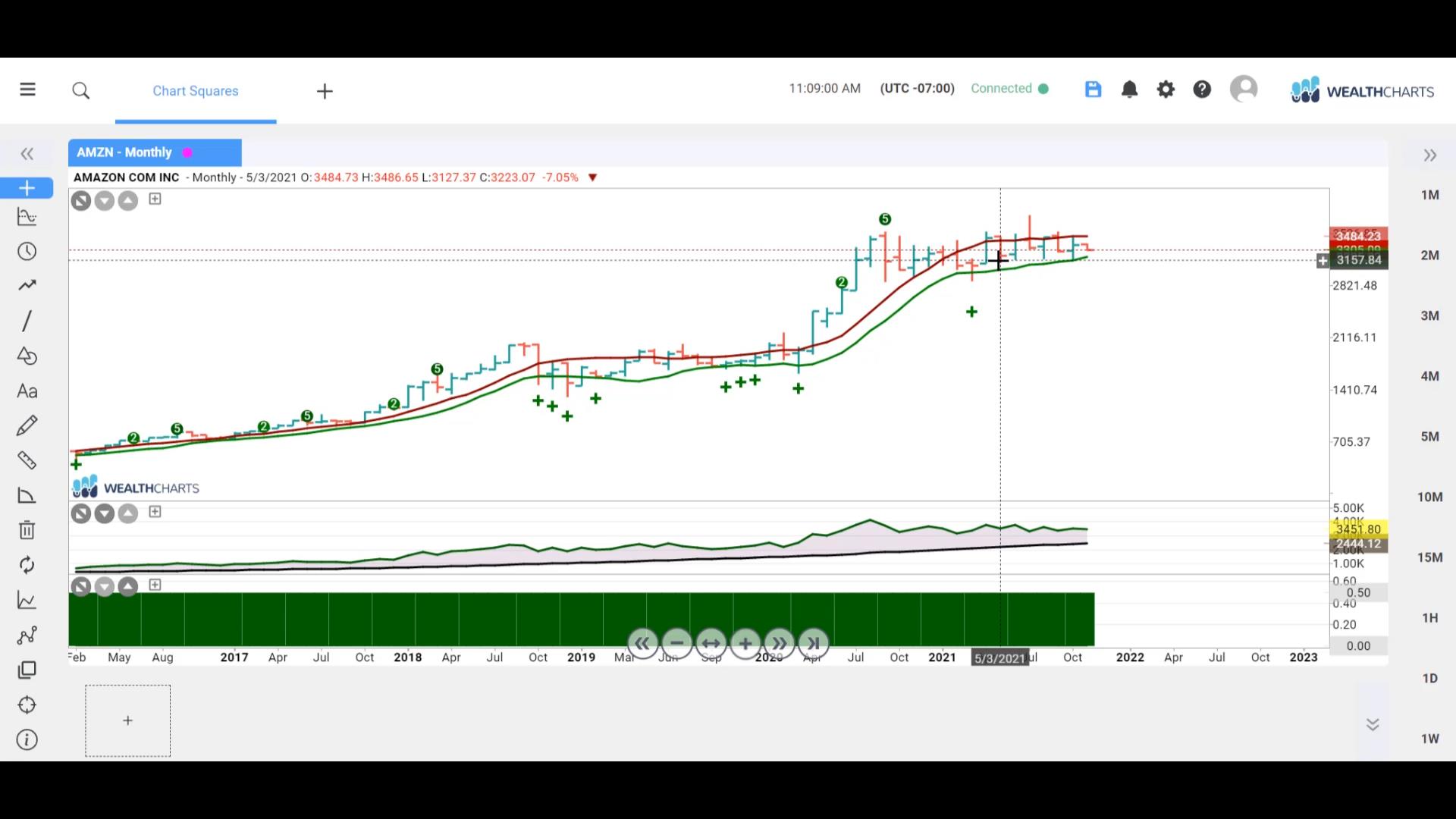Save the layout with the floppy icon
The image size is (1456, 819).
(x=1093, y=89)
